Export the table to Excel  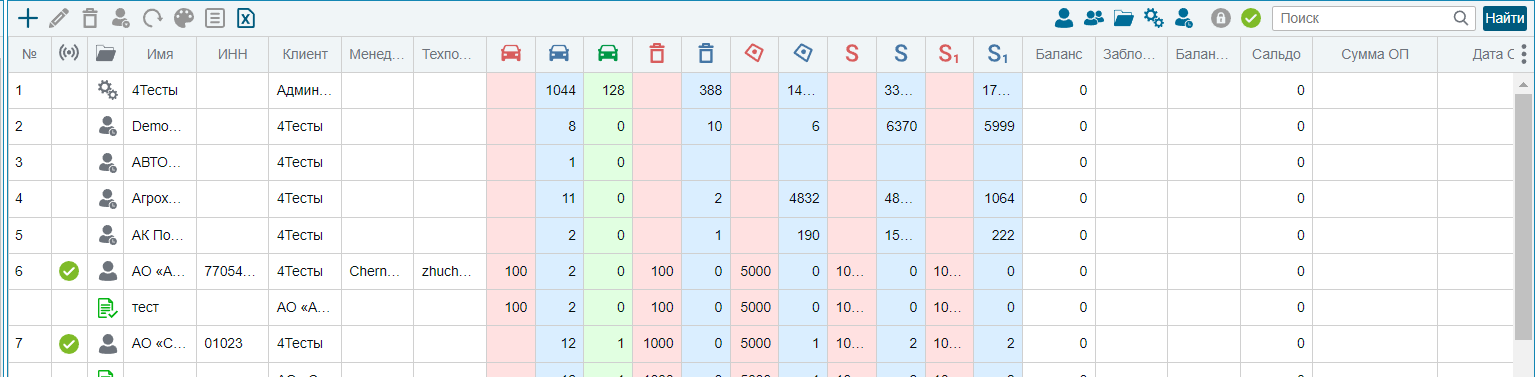[x=246, y=17]
